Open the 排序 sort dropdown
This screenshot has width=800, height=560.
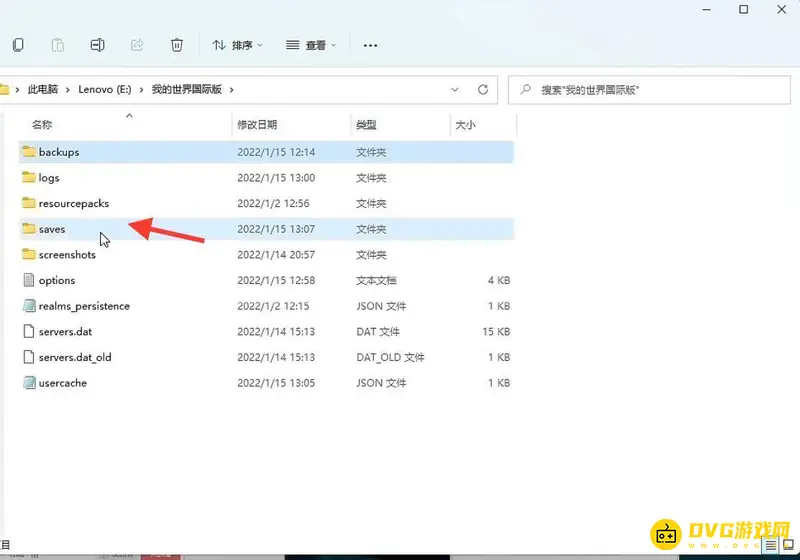click(237, 45)
